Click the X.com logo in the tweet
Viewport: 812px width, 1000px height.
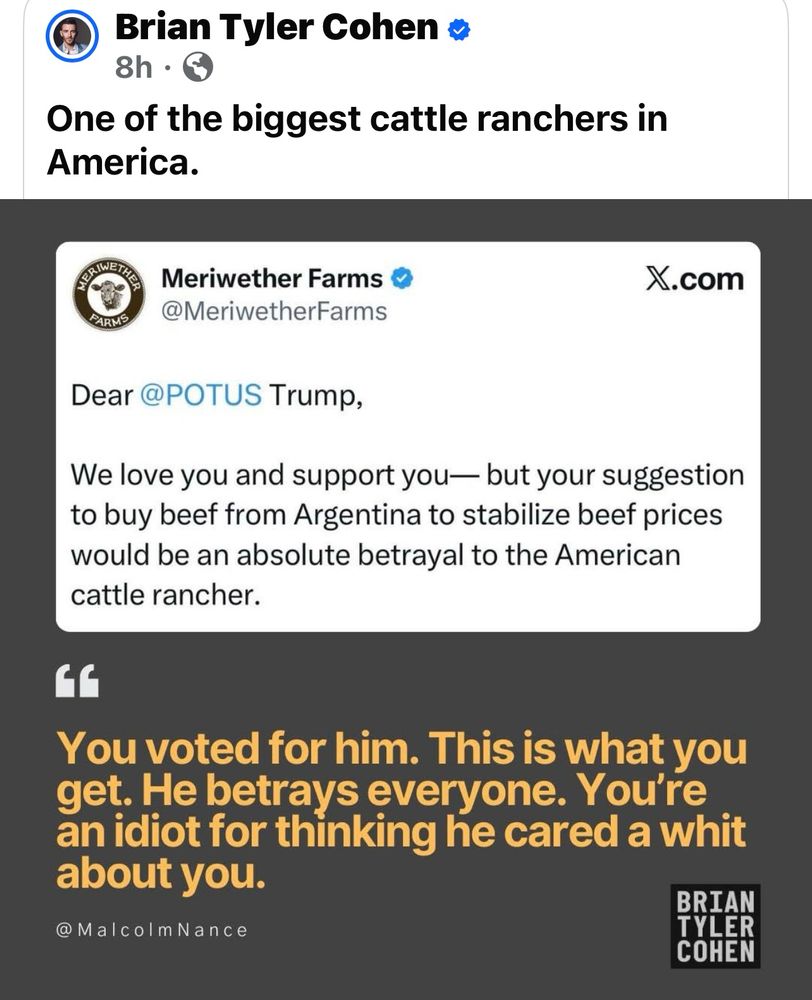694,279
